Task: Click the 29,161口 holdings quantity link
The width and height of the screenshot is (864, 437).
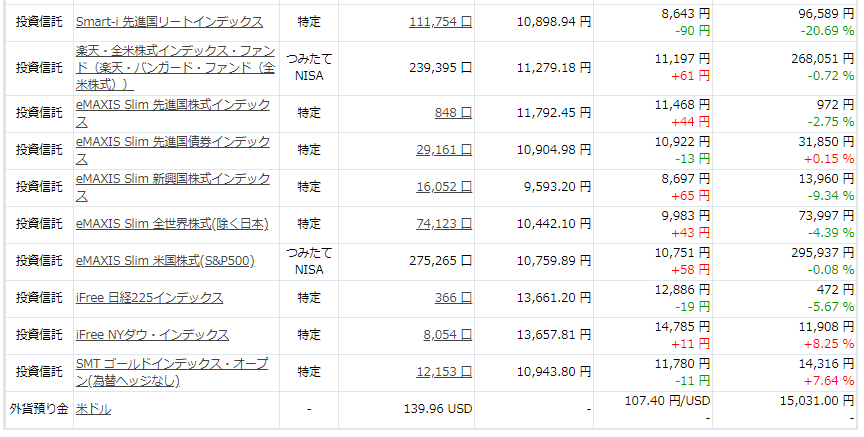Action: click(444, 150)
